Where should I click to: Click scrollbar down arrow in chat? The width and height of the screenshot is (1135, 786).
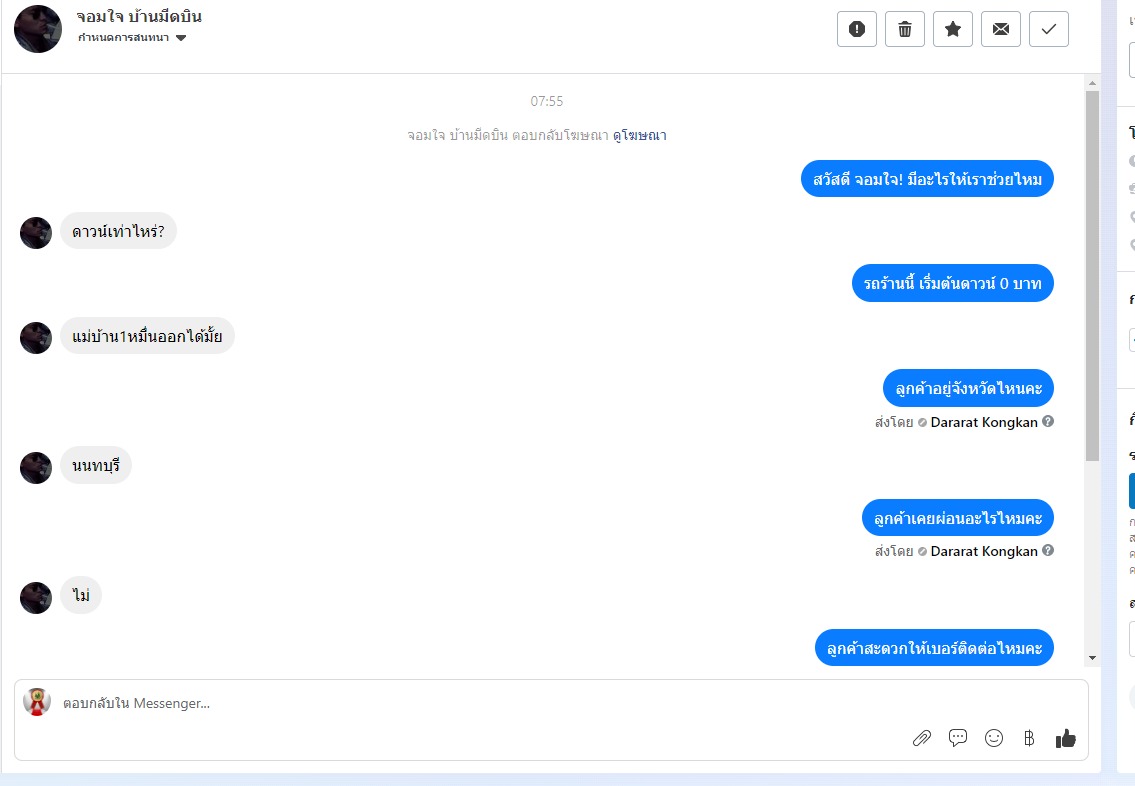click(1092, 658)
